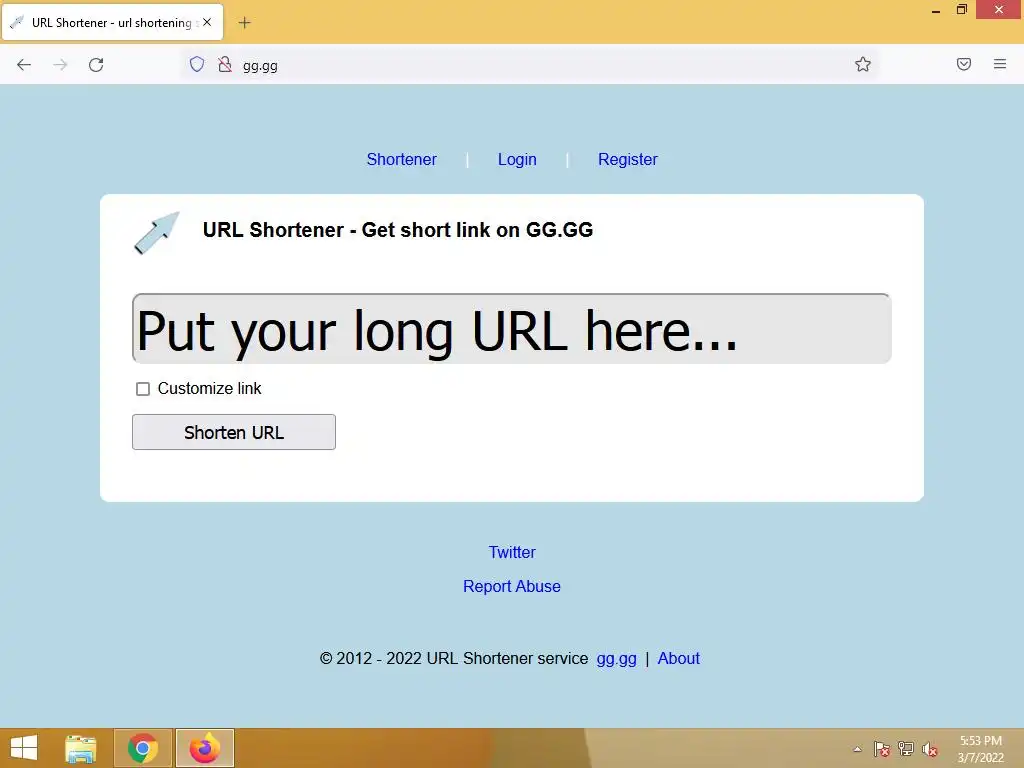The height and width of the screenshot is (768, 1024).
Task: Switch to Google Chrome in the taskbar
Action: [x=143, y=748]
